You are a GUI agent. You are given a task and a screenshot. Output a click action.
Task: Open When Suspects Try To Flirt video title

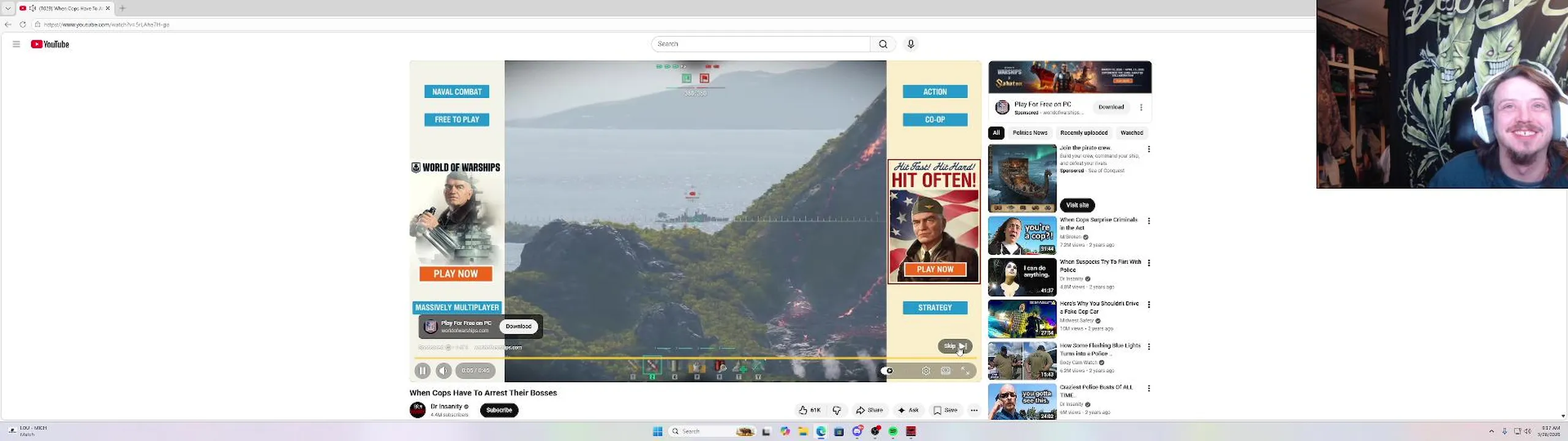(x=1100, y=266)
